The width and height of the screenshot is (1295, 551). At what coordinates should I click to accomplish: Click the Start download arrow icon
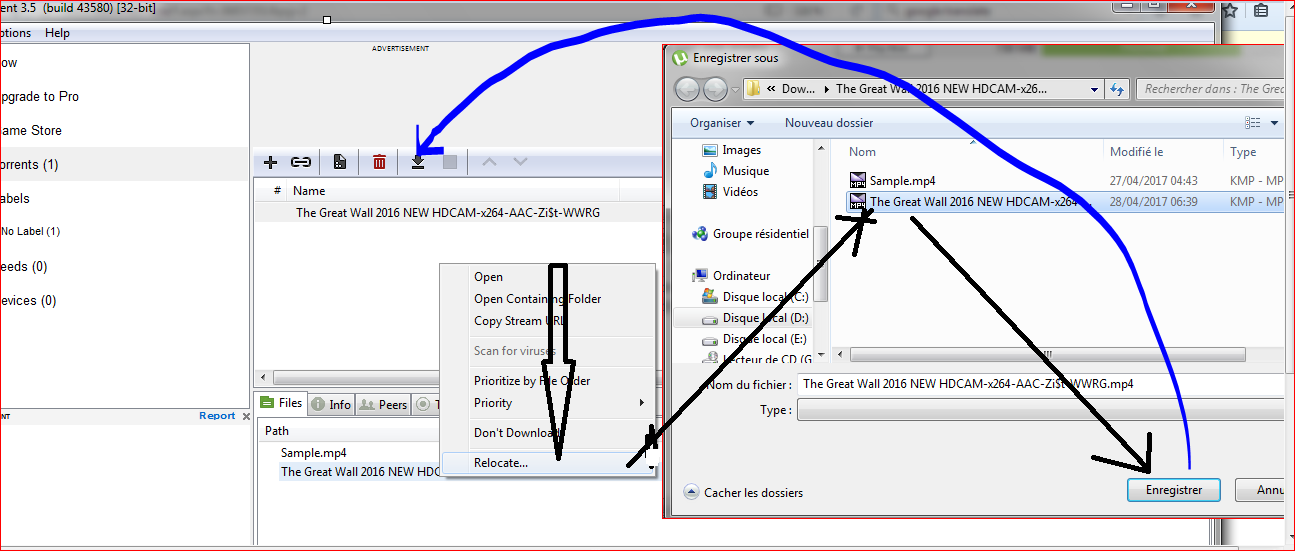418,163
